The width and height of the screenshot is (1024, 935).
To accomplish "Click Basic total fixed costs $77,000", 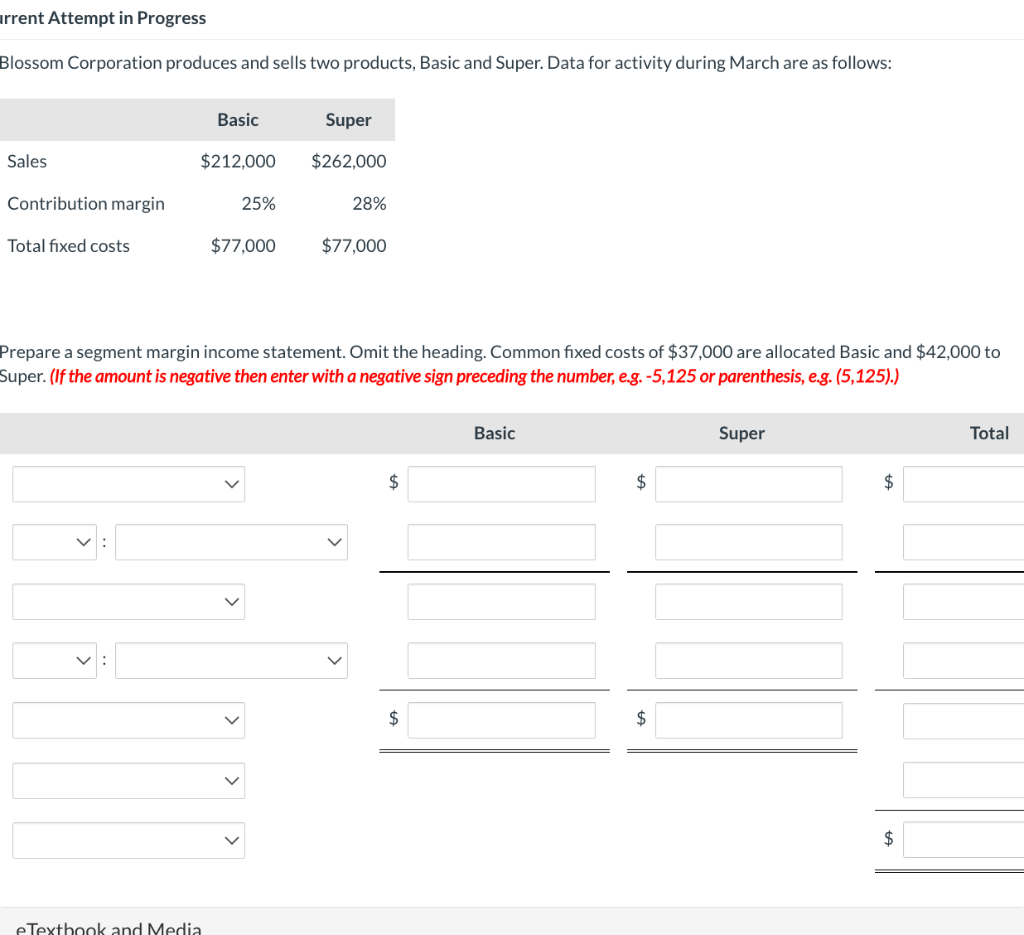I will [x=243, y=246].
